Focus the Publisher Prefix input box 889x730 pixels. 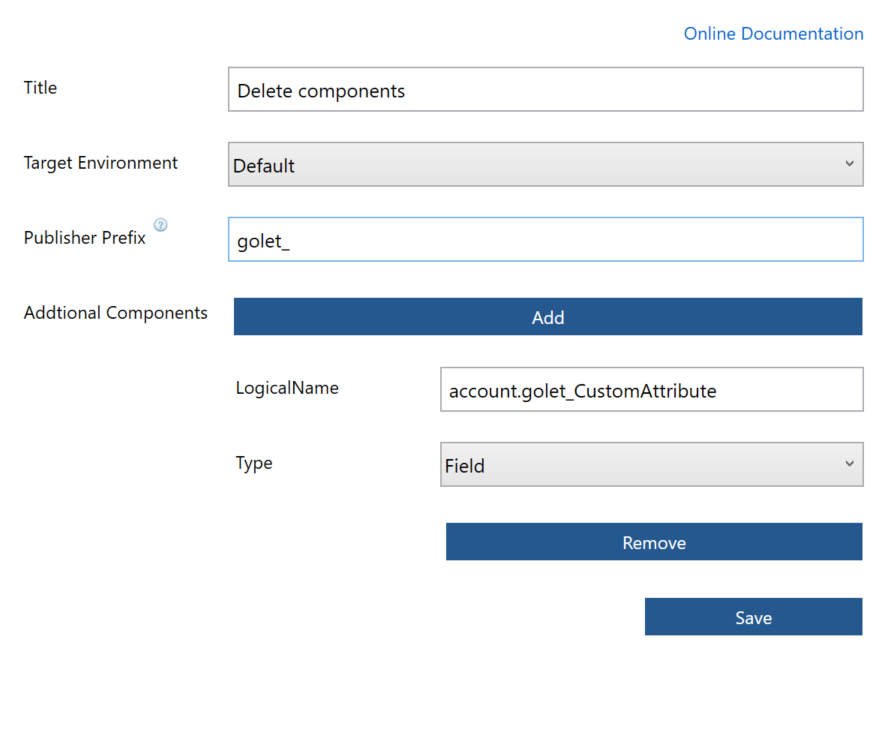[x=545, y=240]
